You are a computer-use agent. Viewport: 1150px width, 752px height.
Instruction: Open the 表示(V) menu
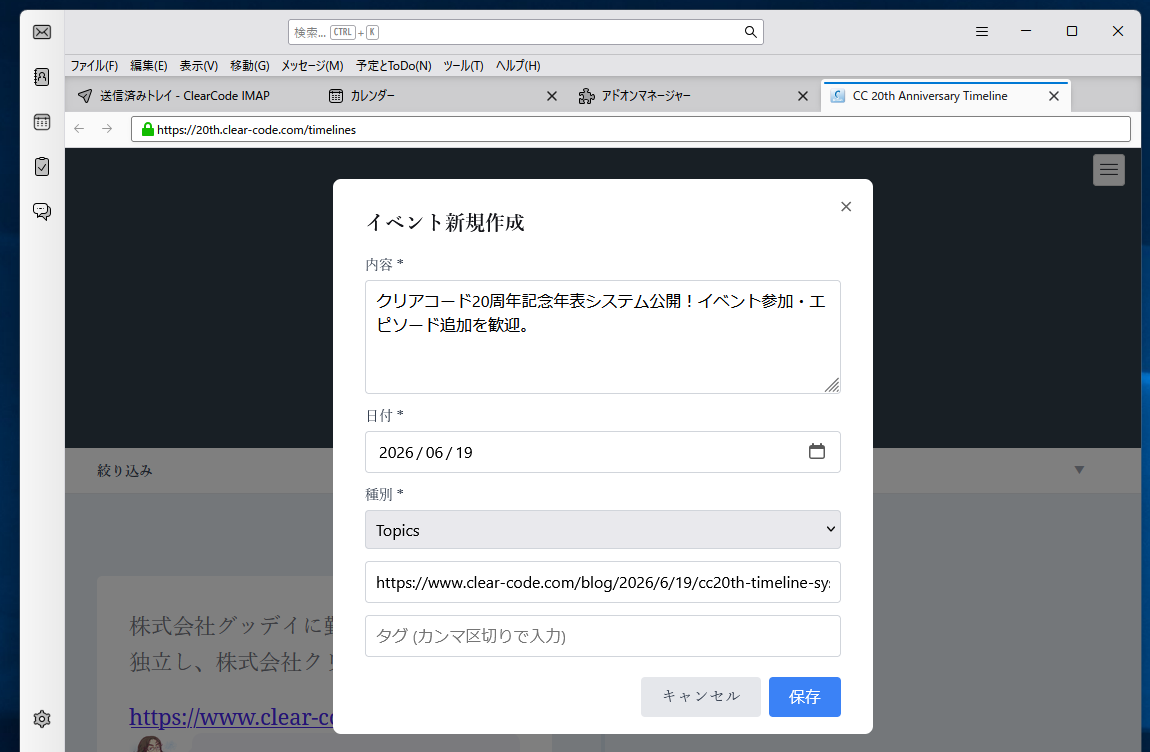point(199,65)
